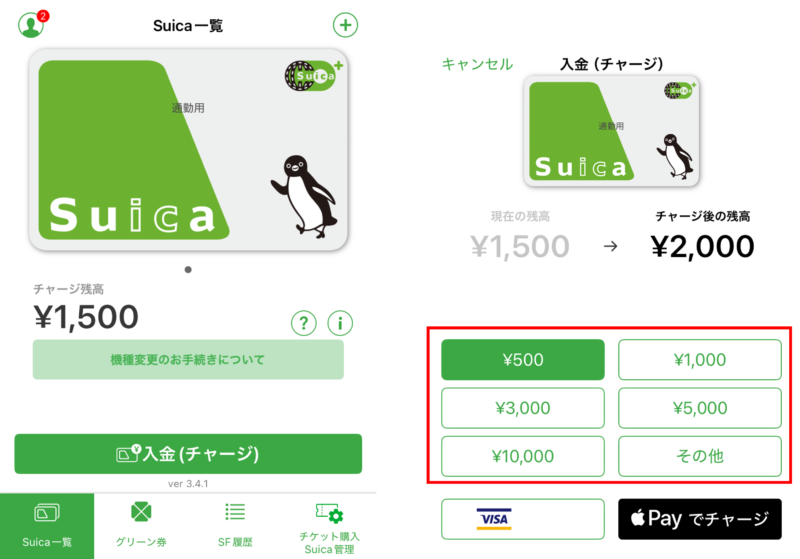
Task: Tap the info icon beside the balance
Action: [340, 323]
